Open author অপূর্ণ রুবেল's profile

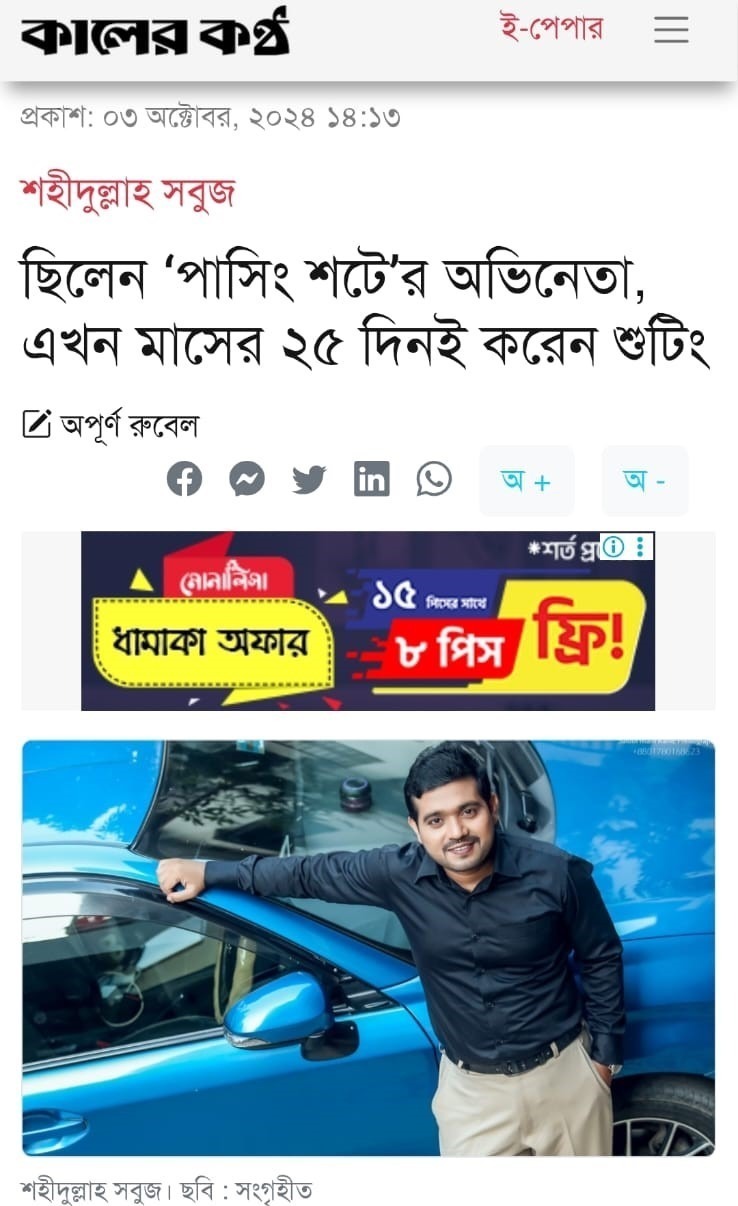(129, 426)
